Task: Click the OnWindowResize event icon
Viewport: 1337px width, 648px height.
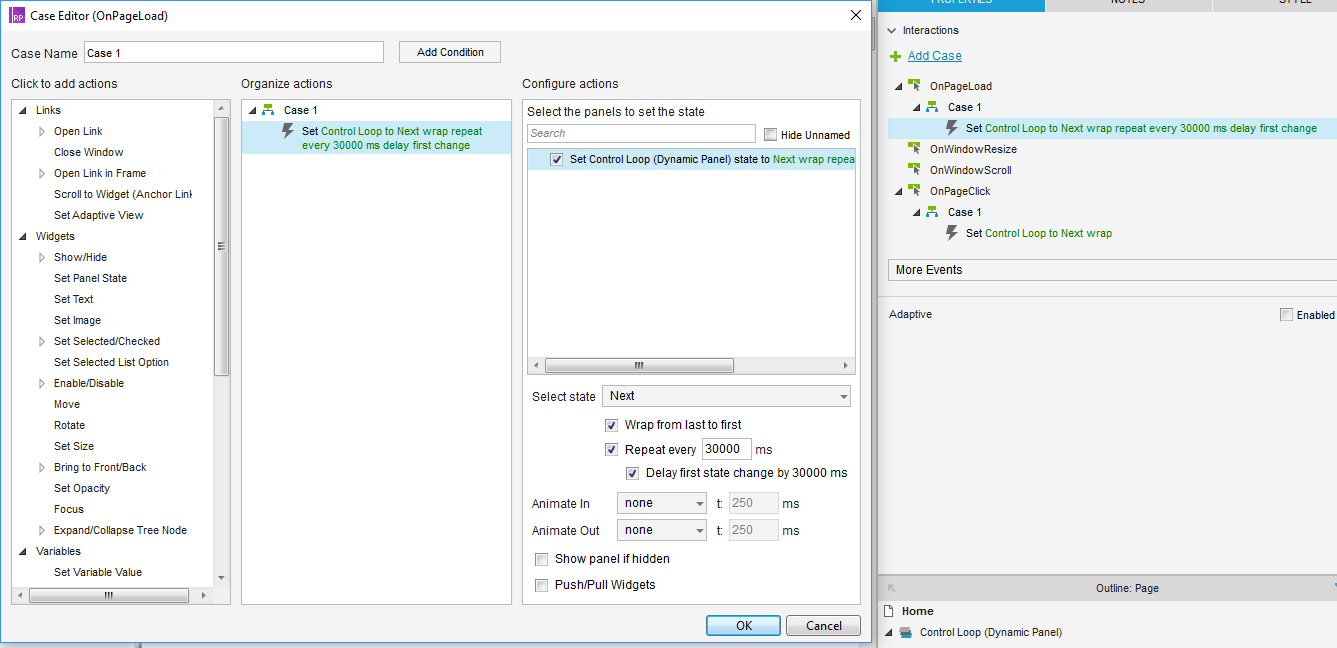Action: click(914, 149)
